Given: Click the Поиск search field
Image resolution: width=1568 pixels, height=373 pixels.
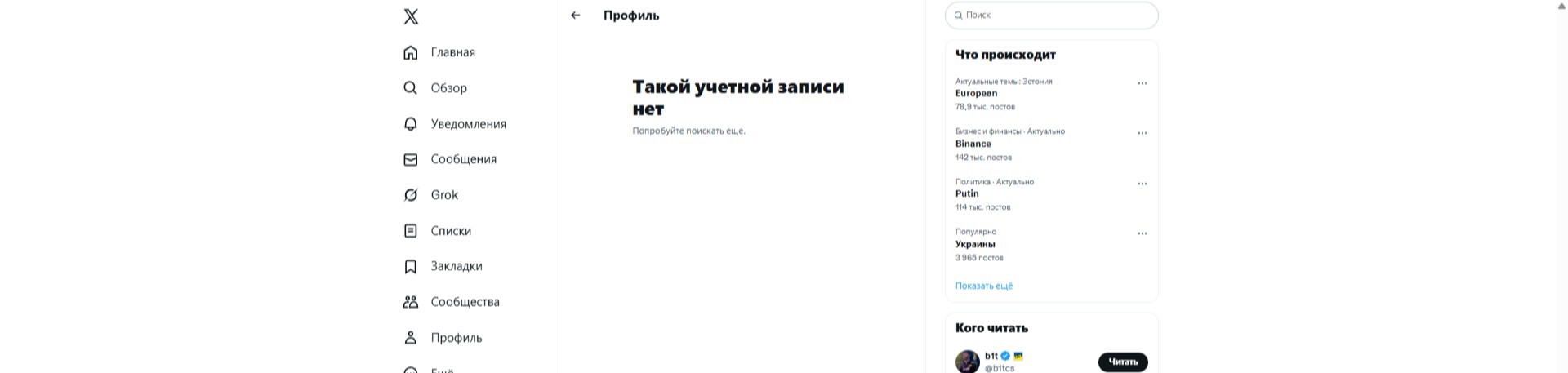Looking at the screenshot, I should (x=1053, y=16).
